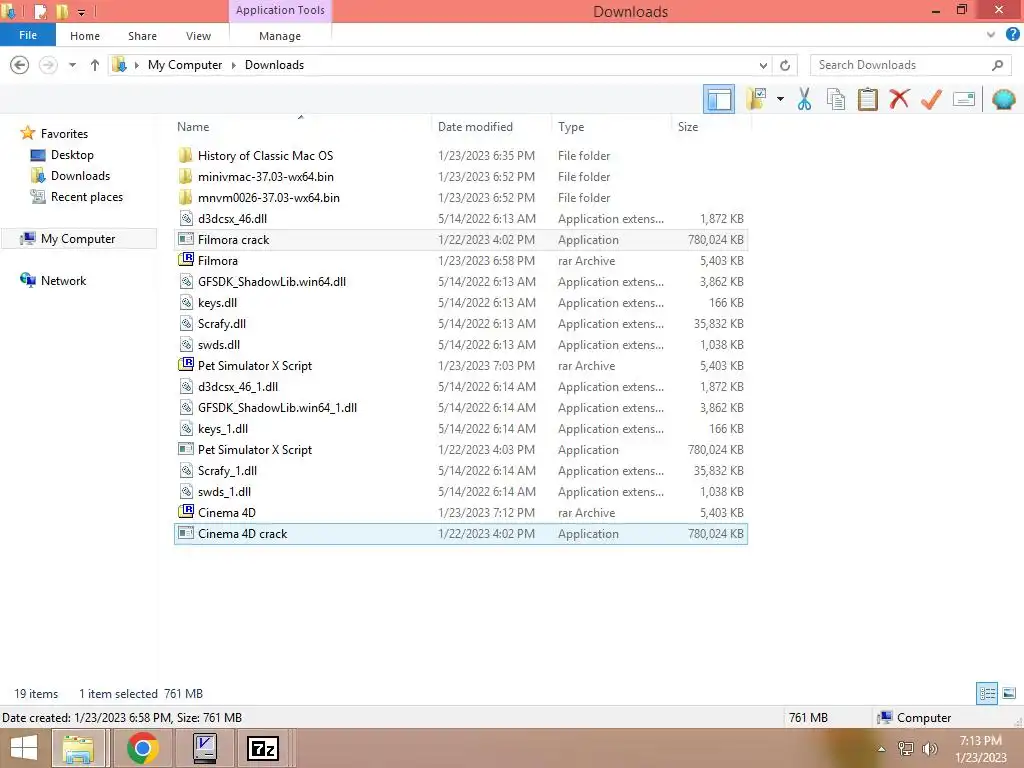Viewport: 1024px width, 768px height.
Task: Click the Application Tools contextual tab header
Action: (x=280, y=10)
